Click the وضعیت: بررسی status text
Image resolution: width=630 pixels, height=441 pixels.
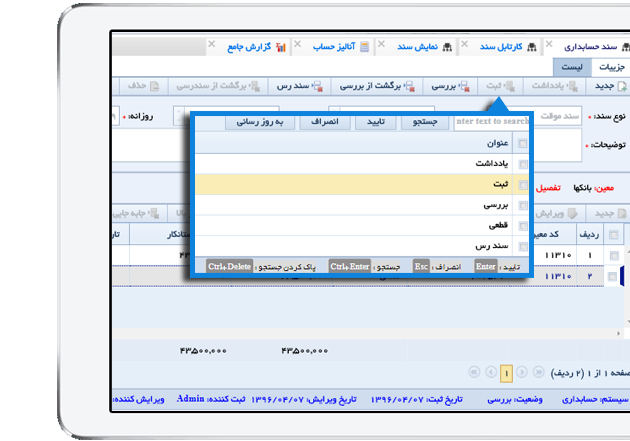click(515, 400)
